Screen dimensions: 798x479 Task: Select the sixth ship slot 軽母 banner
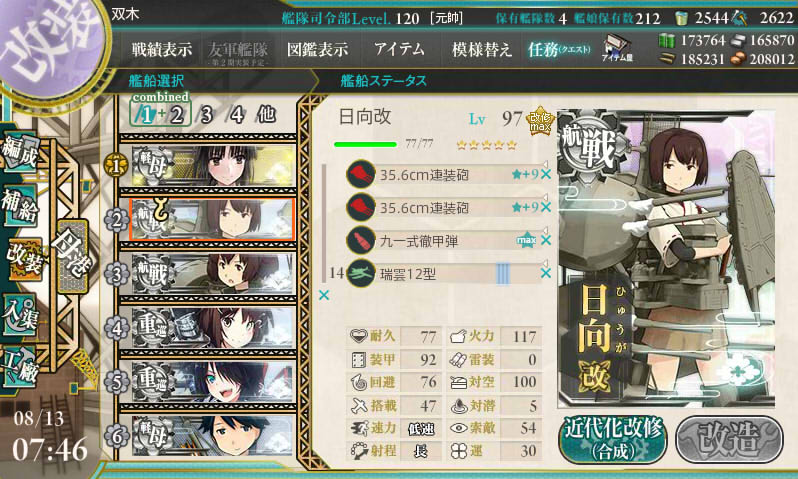point(213,435)
